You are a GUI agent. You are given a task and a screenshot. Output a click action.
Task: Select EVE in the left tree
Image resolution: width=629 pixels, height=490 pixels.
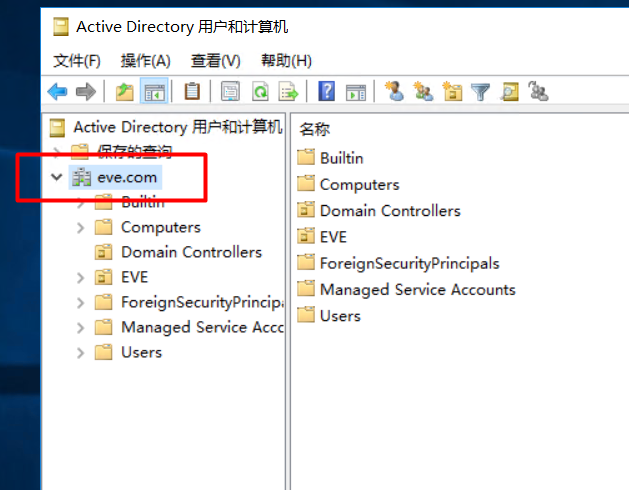(134, 277)
